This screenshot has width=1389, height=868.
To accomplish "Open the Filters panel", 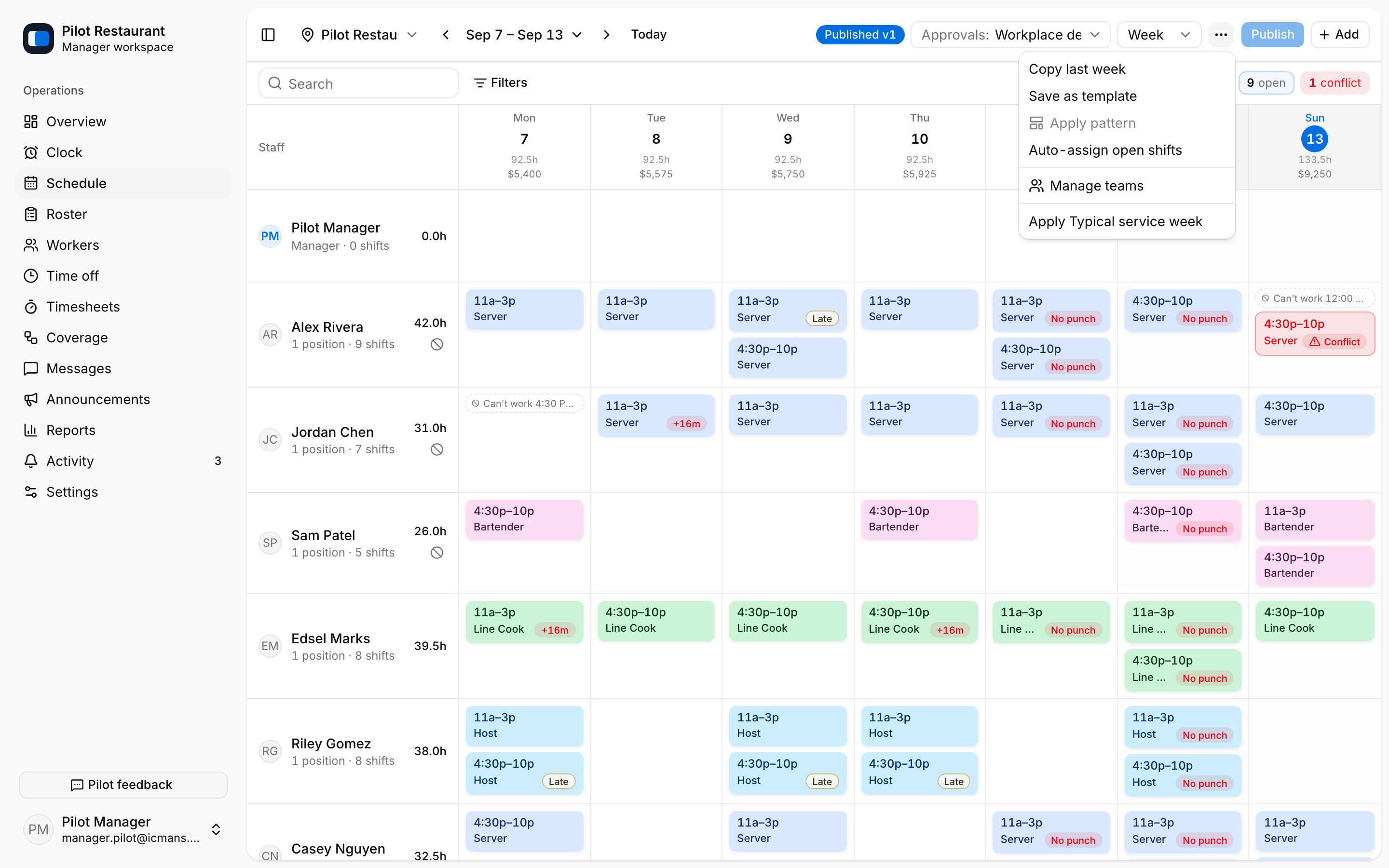I will coord(501,82).
